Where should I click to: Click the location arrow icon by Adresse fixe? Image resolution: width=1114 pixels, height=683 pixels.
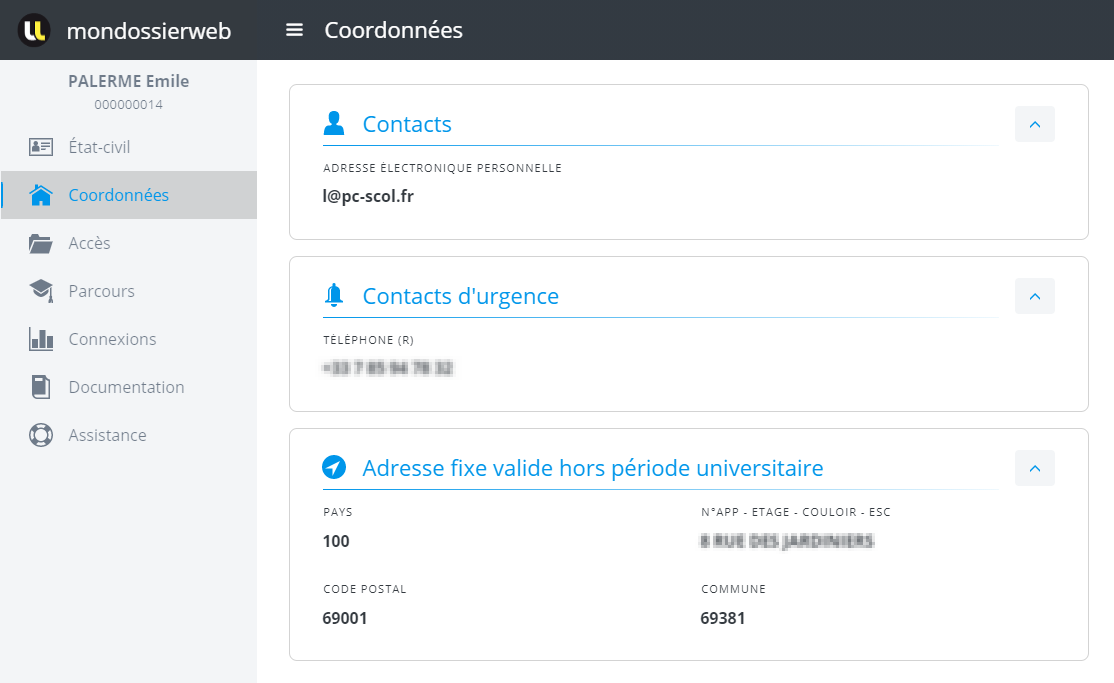click(334, 468)
